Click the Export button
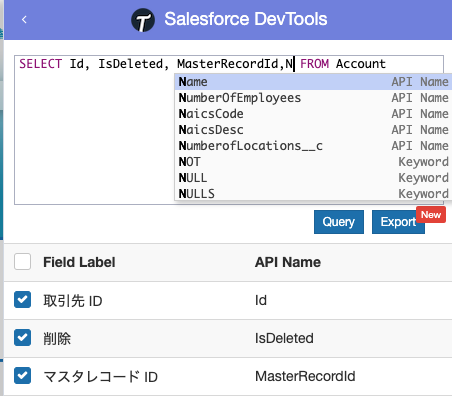Image resolution: width=452 pixels, height=396 pixels. coord(398,222)
